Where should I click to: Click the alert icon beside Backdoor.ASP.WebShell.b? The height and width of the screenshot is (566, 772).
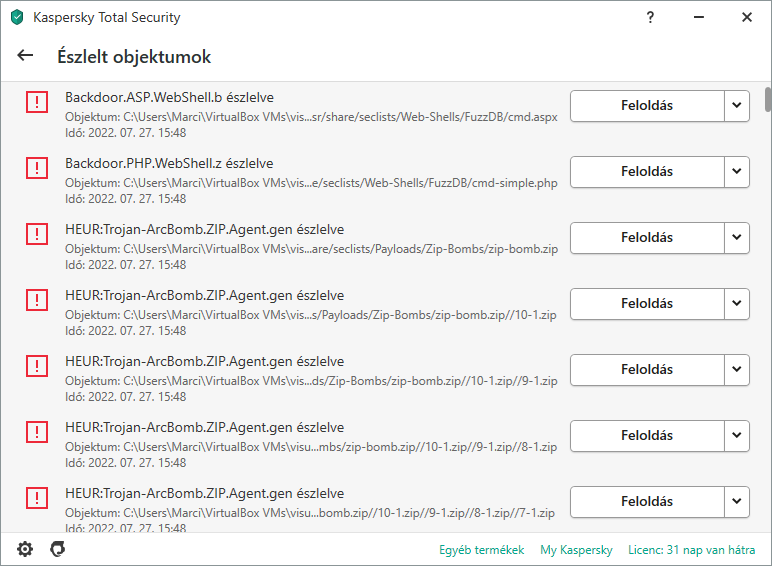(37, 102)
